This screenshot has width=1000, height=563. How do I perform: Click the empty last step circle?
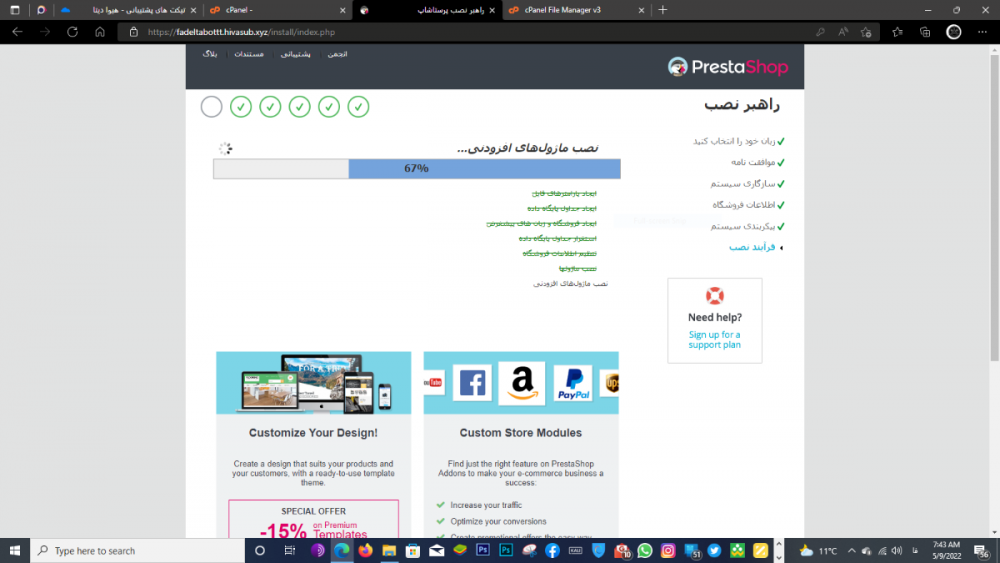click(x=211, y=107)
